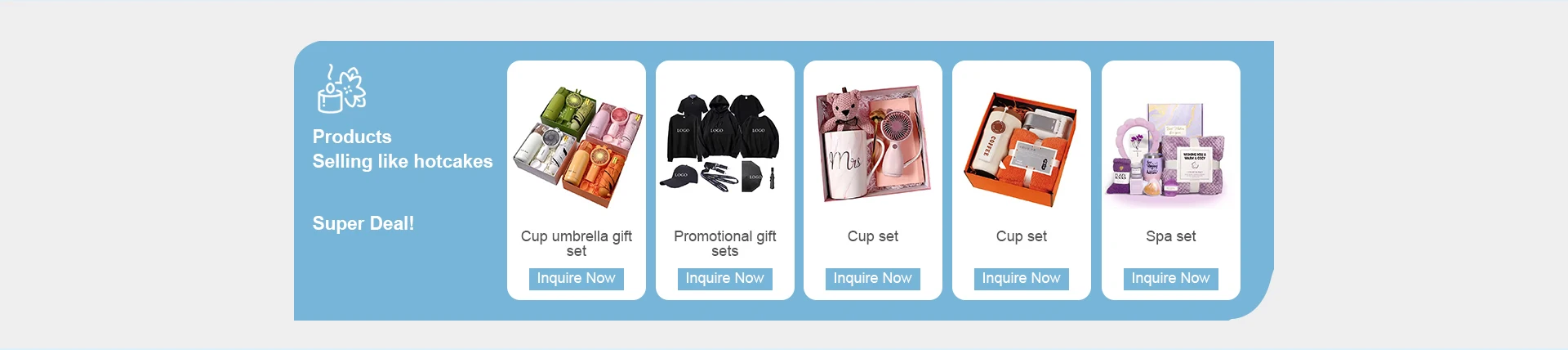Select the Promotional gift sets title

[725, 244]
